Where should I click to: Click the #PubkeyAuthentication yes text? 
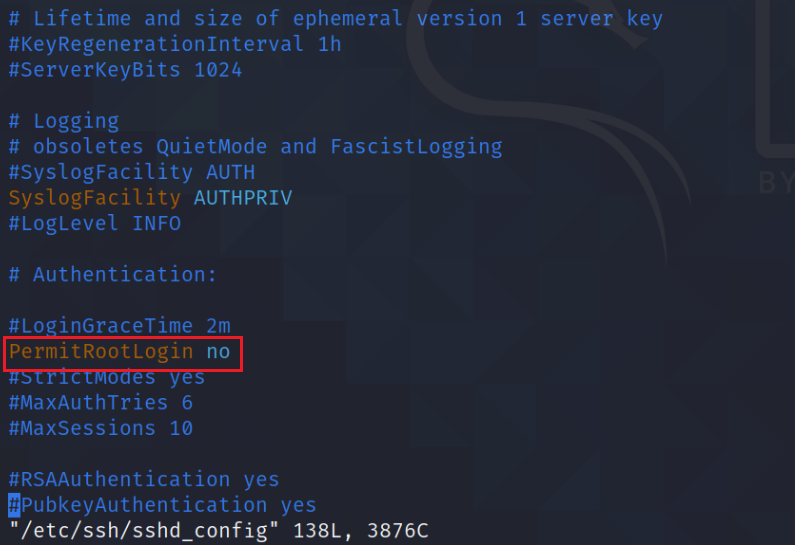[163, 505]
